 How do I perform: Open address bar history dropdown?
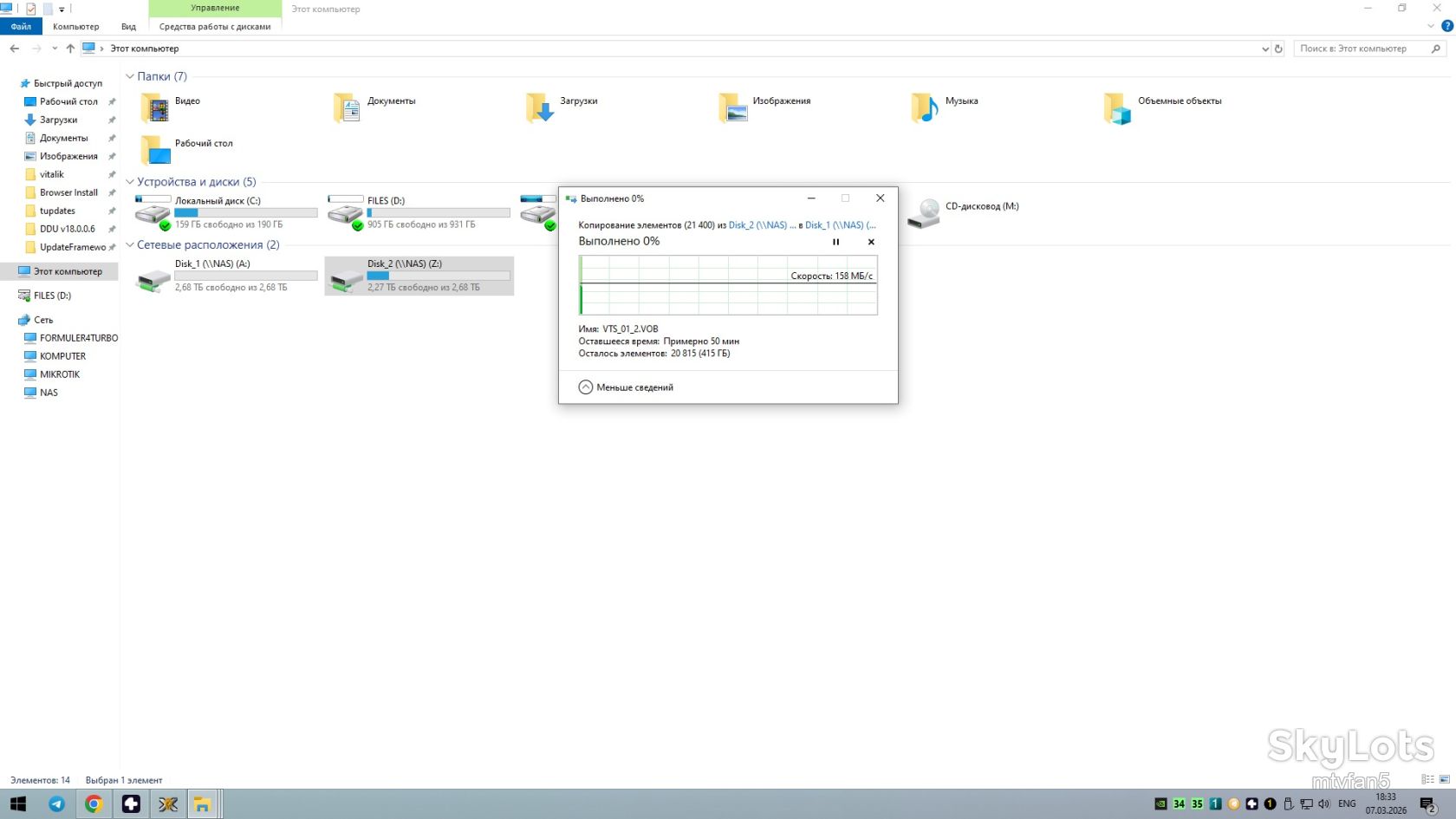(1265, 49)
